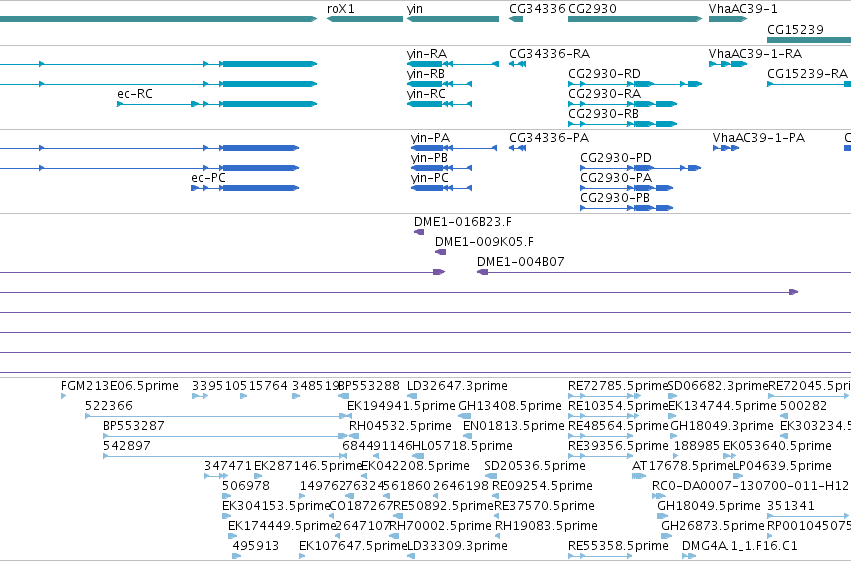
Task: Click the ec-PC protein label
Action: pos(208,178)
